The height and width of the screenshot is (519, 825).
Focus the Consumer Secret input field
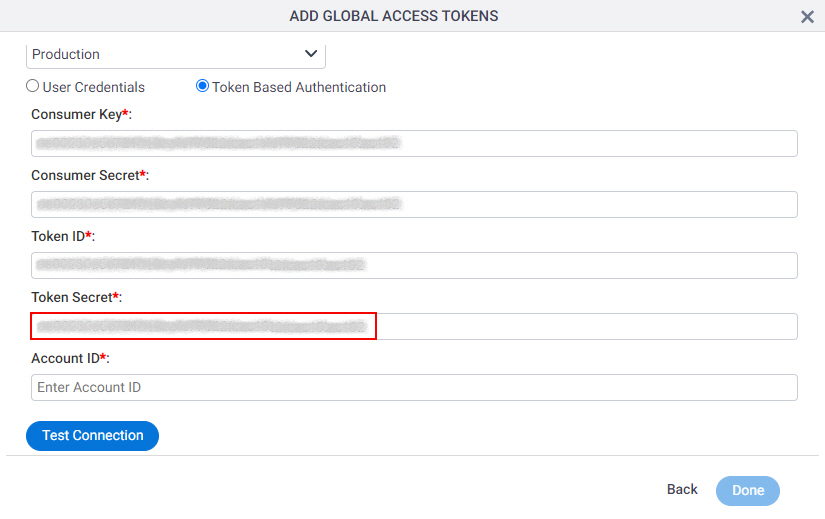[x=414, y=204]
